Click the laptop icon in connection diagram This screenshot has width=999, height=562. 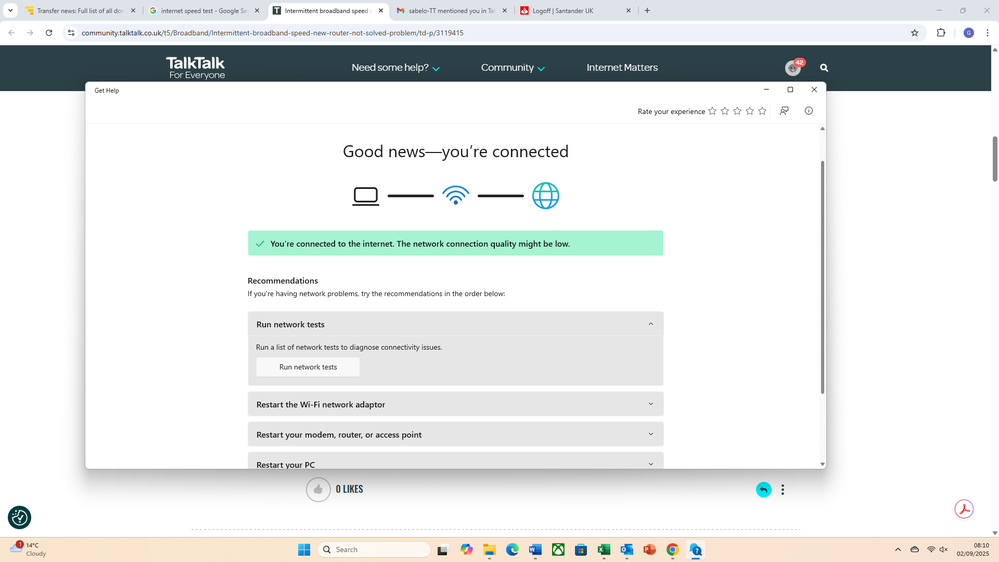click(x=366, y=196)
